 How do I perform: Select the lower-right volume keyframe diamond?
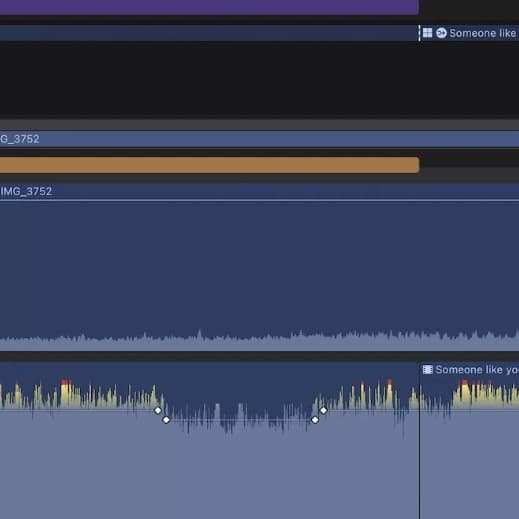coord(315,420)
